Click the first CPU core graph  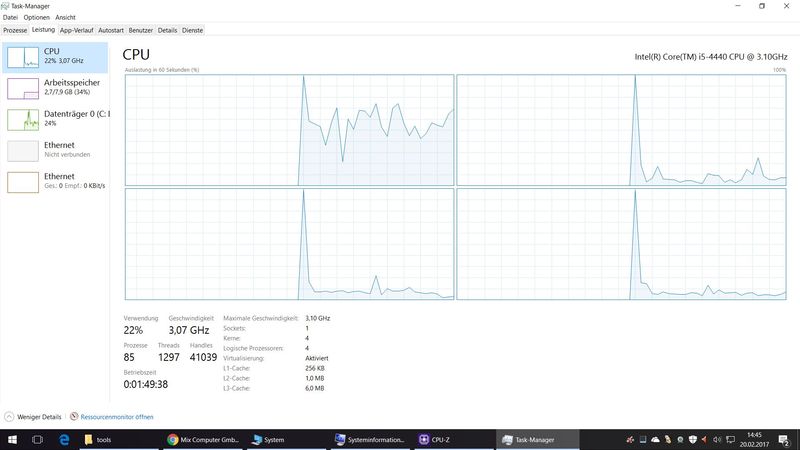(289, 130)
